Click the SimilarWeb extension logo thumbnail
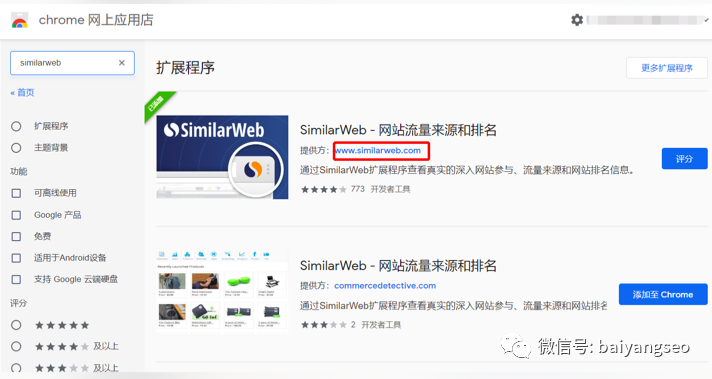 222,157
